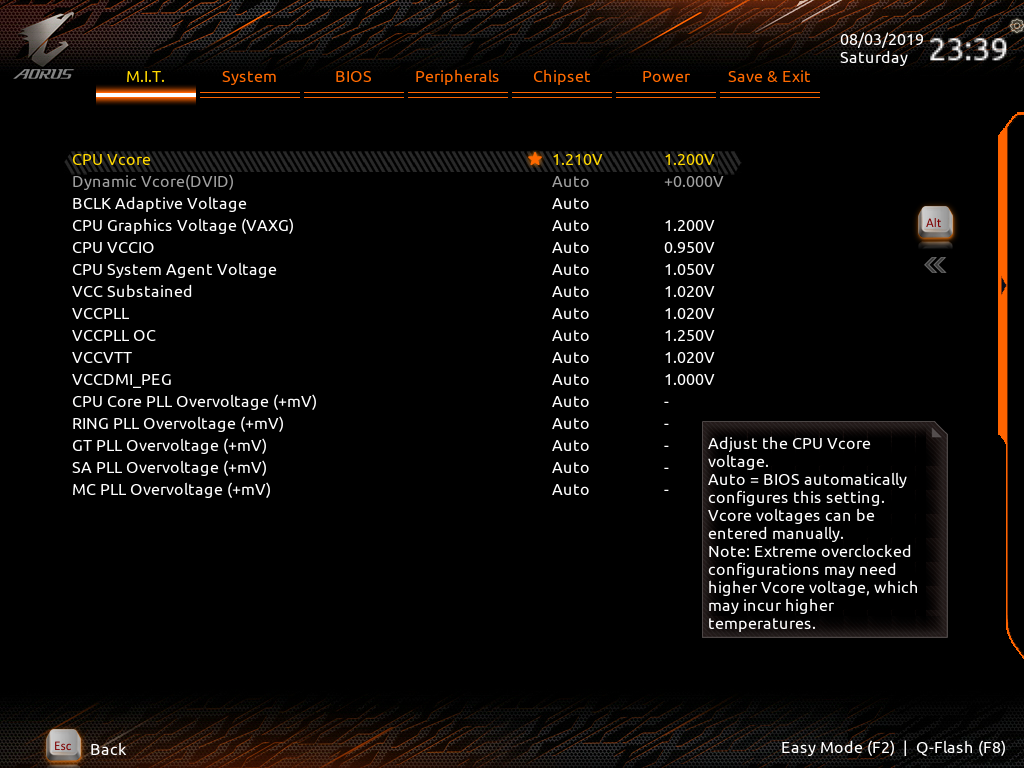Click the 1.000V VCCDMI_PEG reading
Image resolution: width=1024 pixels, height=768 pixels.
pyautogui.click(x=689, y=380)
